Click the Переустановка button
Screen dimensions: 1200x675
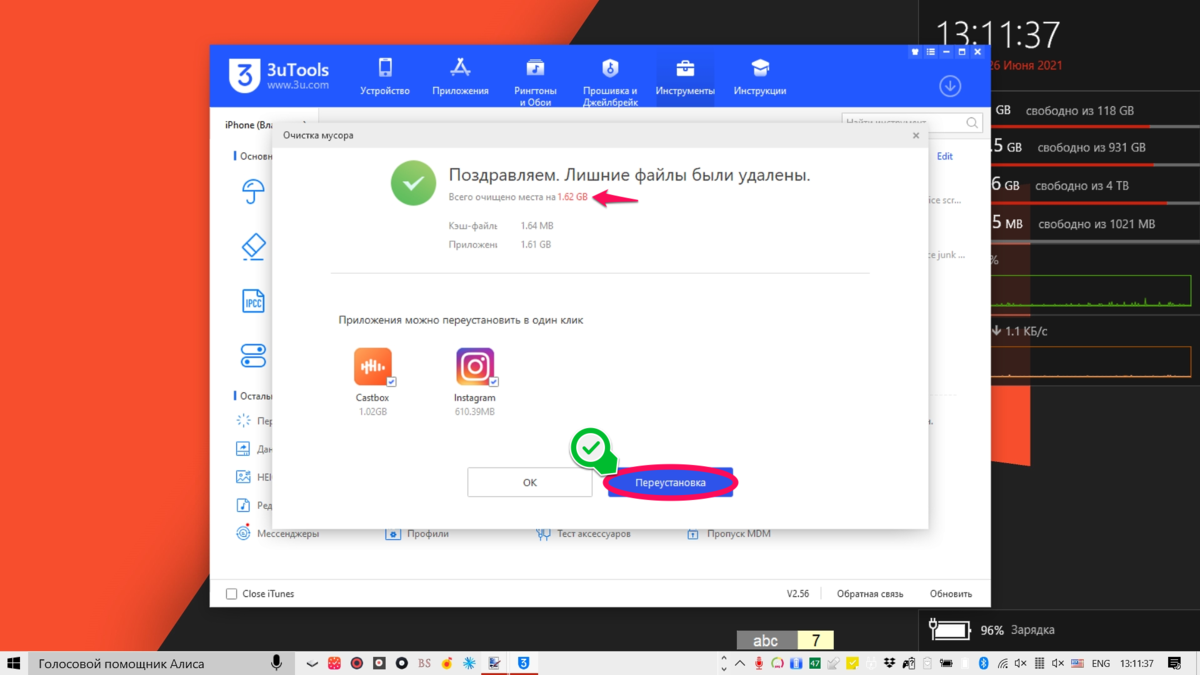click(x=670, y=482)
